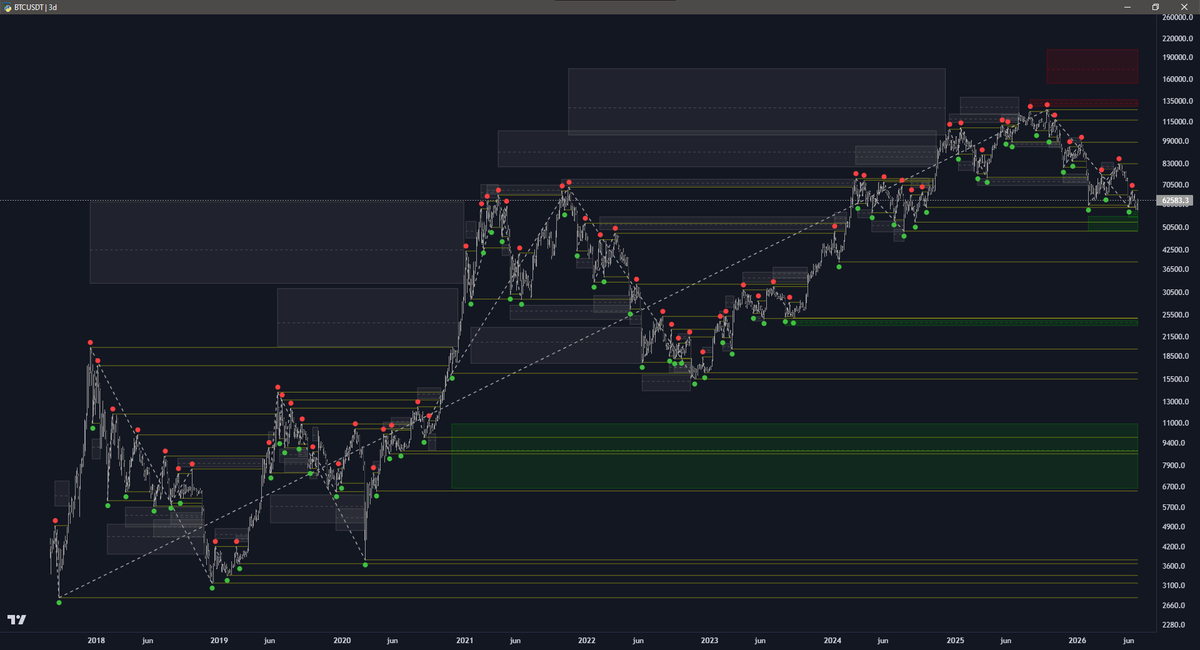Click the 70500.0 price axis label

click(1176, 185)
